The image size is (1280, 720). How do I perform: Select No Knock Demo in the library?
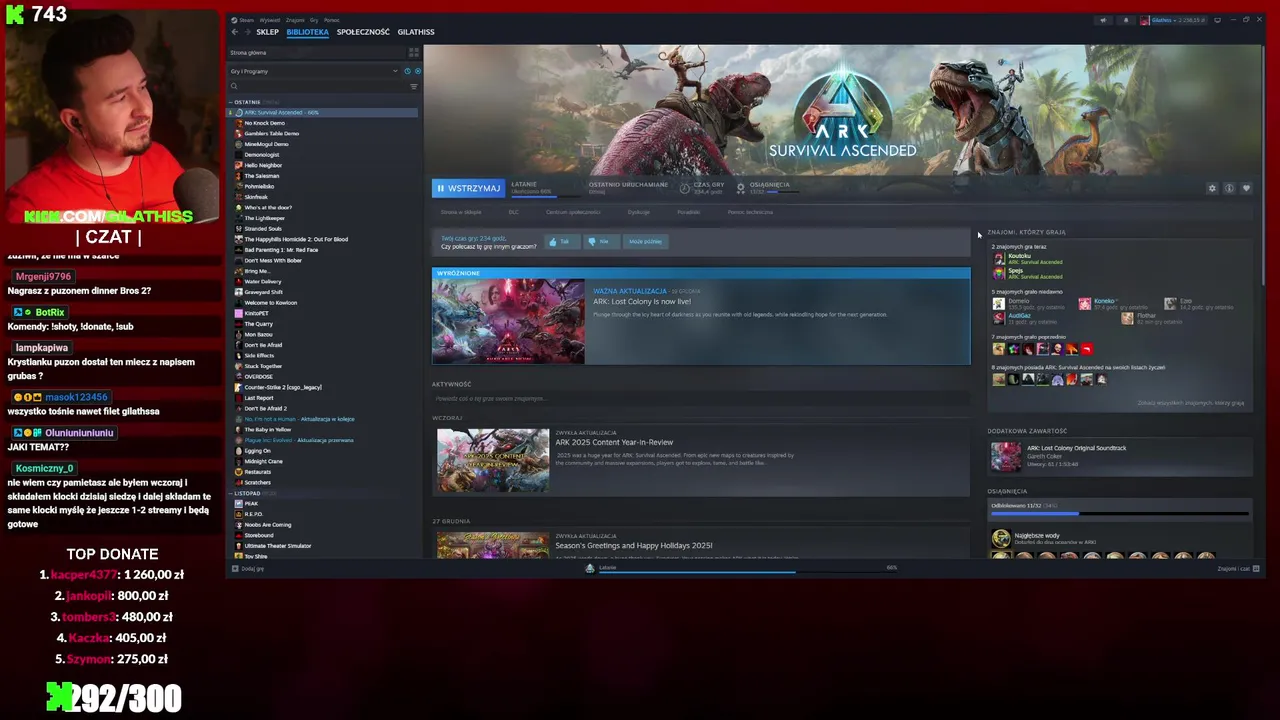coord(264,123)
